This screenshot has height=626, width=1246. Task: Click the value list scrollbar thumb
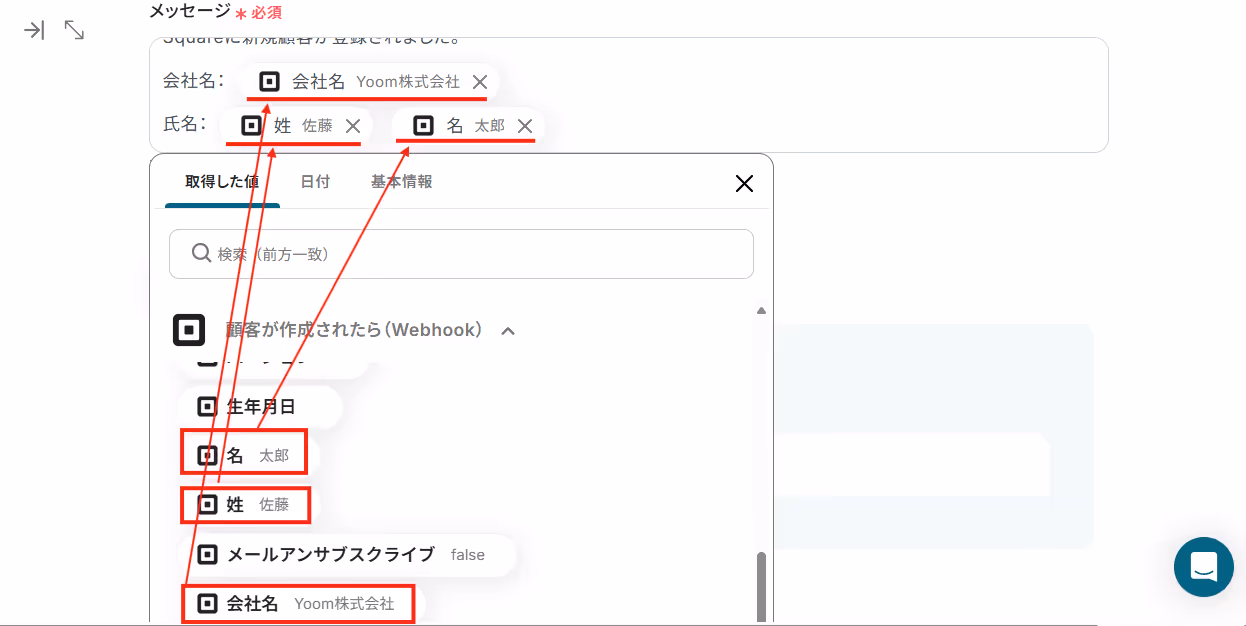point(762,587)
